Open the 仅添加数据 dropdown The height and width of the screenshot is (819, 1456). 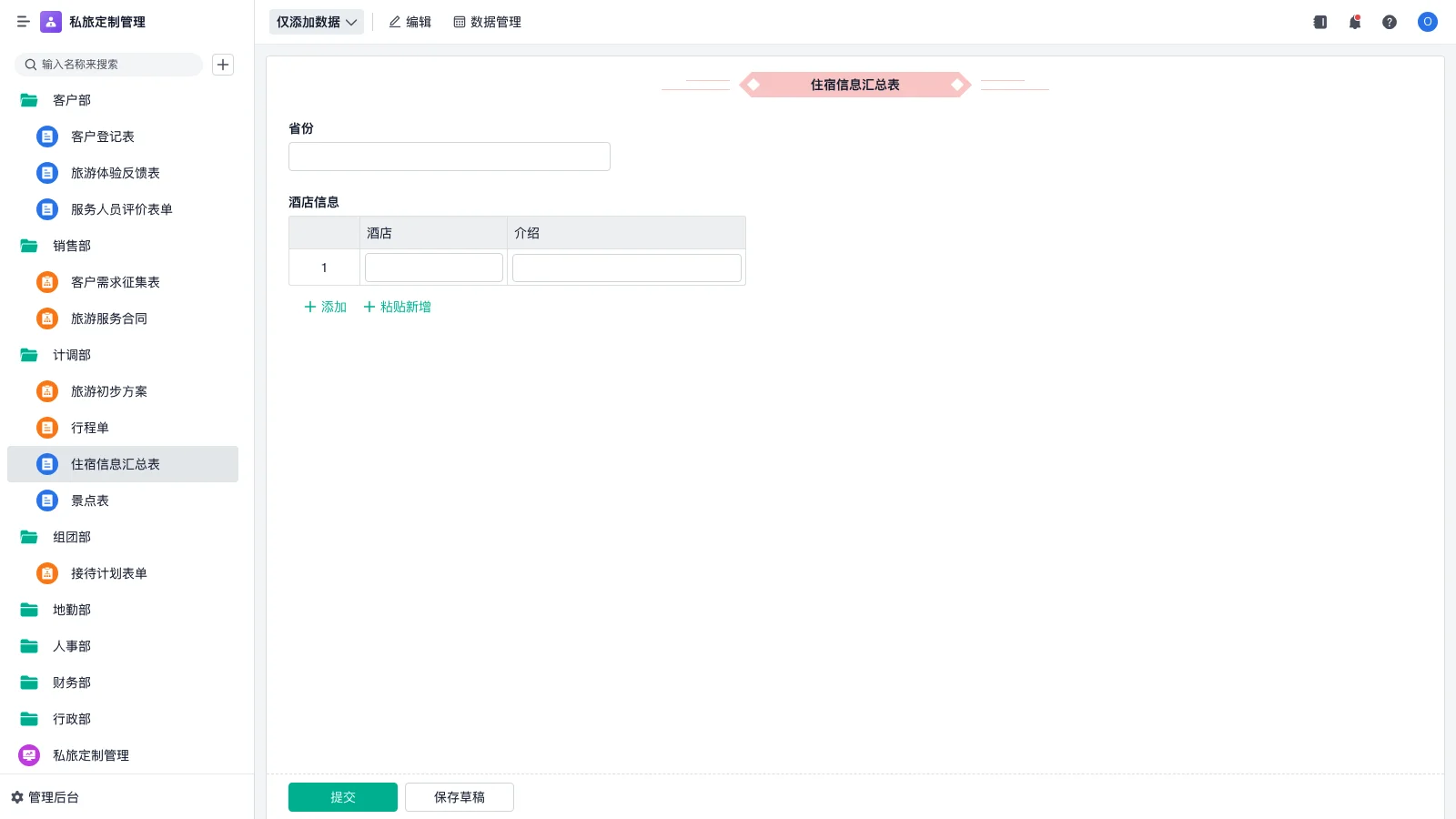317,22
